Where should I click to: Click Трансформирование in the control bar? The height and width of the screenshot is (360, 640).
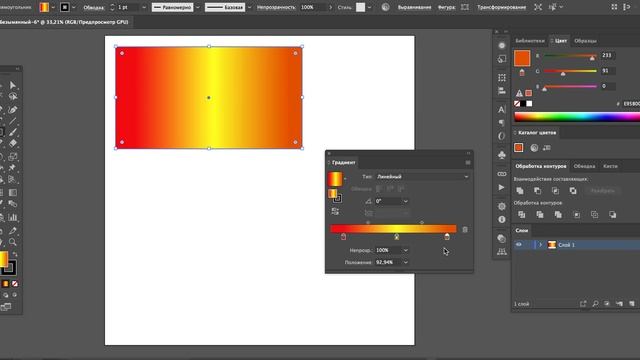click(x=501, y=7)
